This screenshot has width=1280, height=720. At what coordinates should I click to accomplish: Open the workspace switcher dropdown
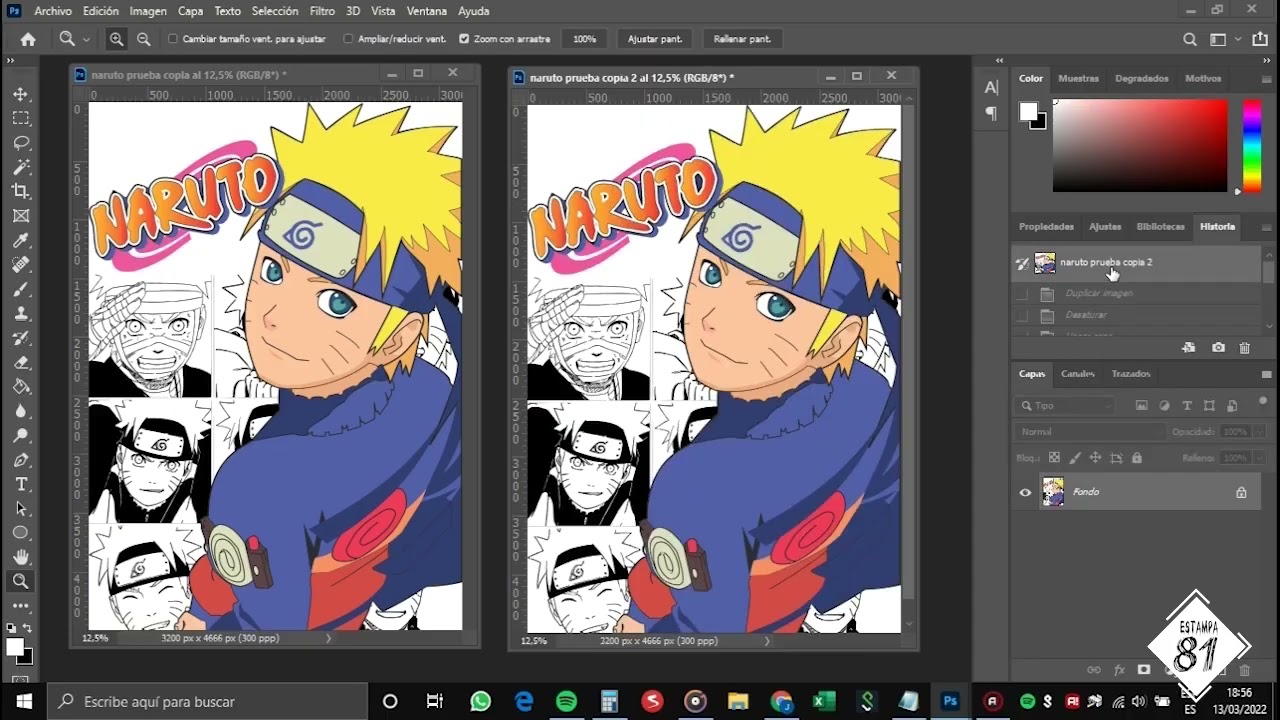pyautogui.click(x=1222, y=39)
